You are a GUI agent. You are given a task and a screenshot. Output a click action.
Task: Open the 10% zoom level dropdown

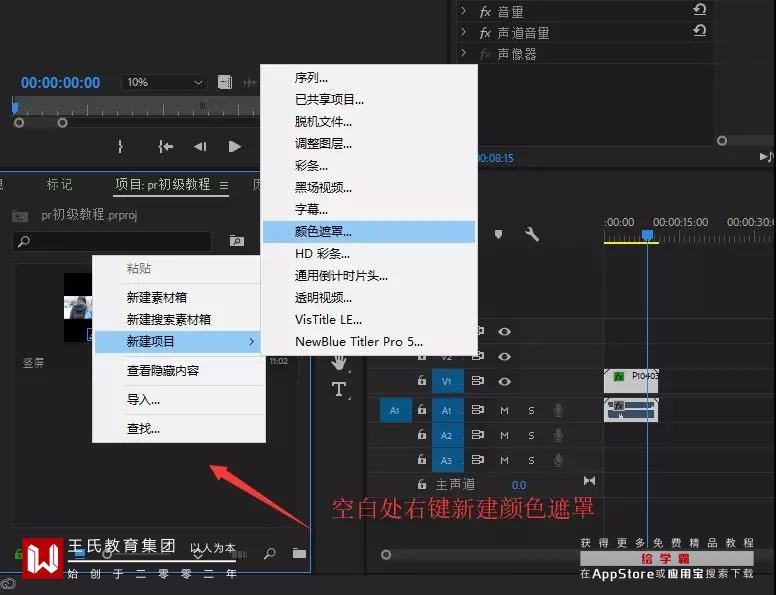tap(164, 82)
